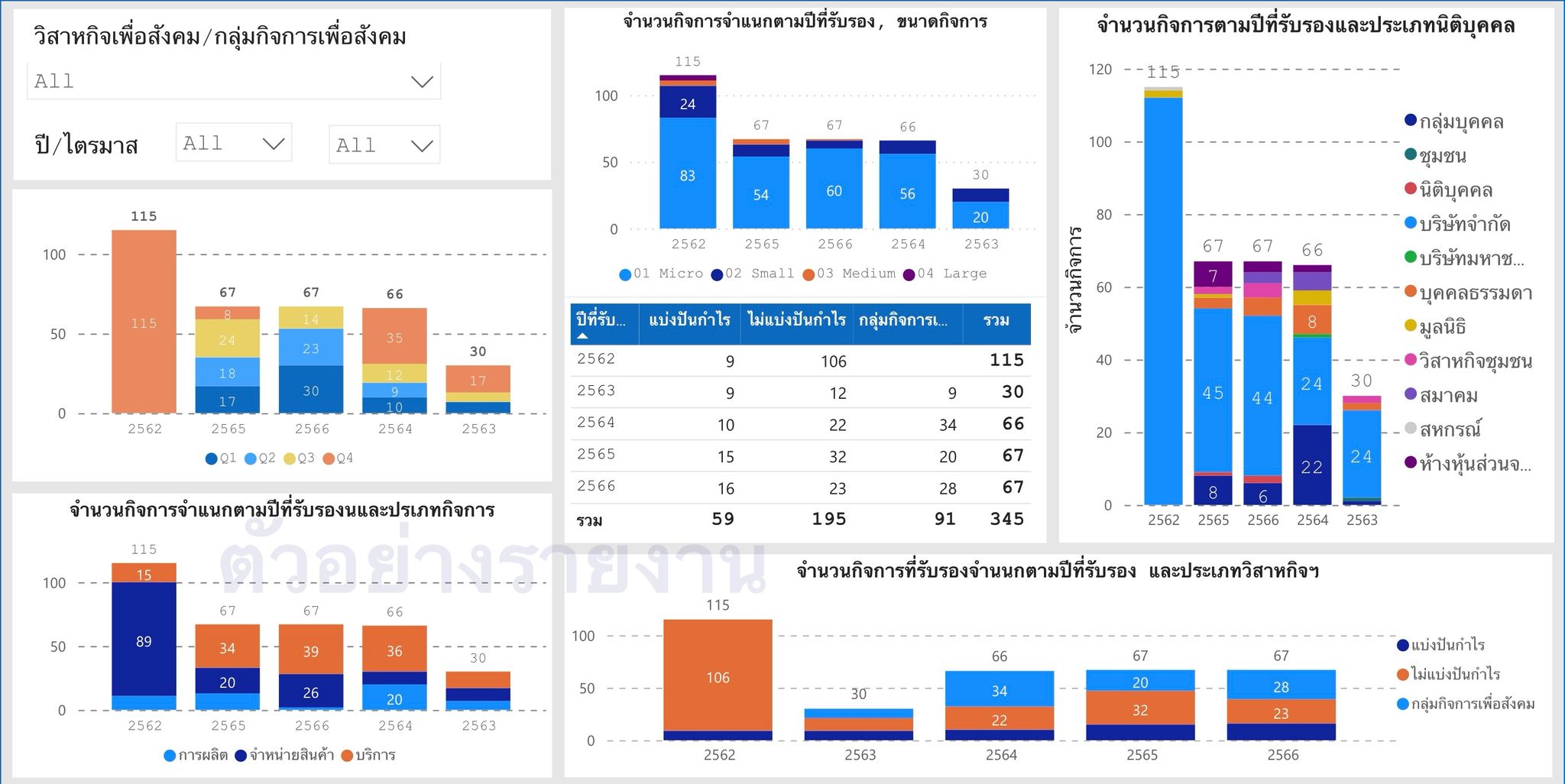The image size is (1565, 784).
Task: Click the sort arrow under ปีที่รับ table header
Action: point(582,336)
